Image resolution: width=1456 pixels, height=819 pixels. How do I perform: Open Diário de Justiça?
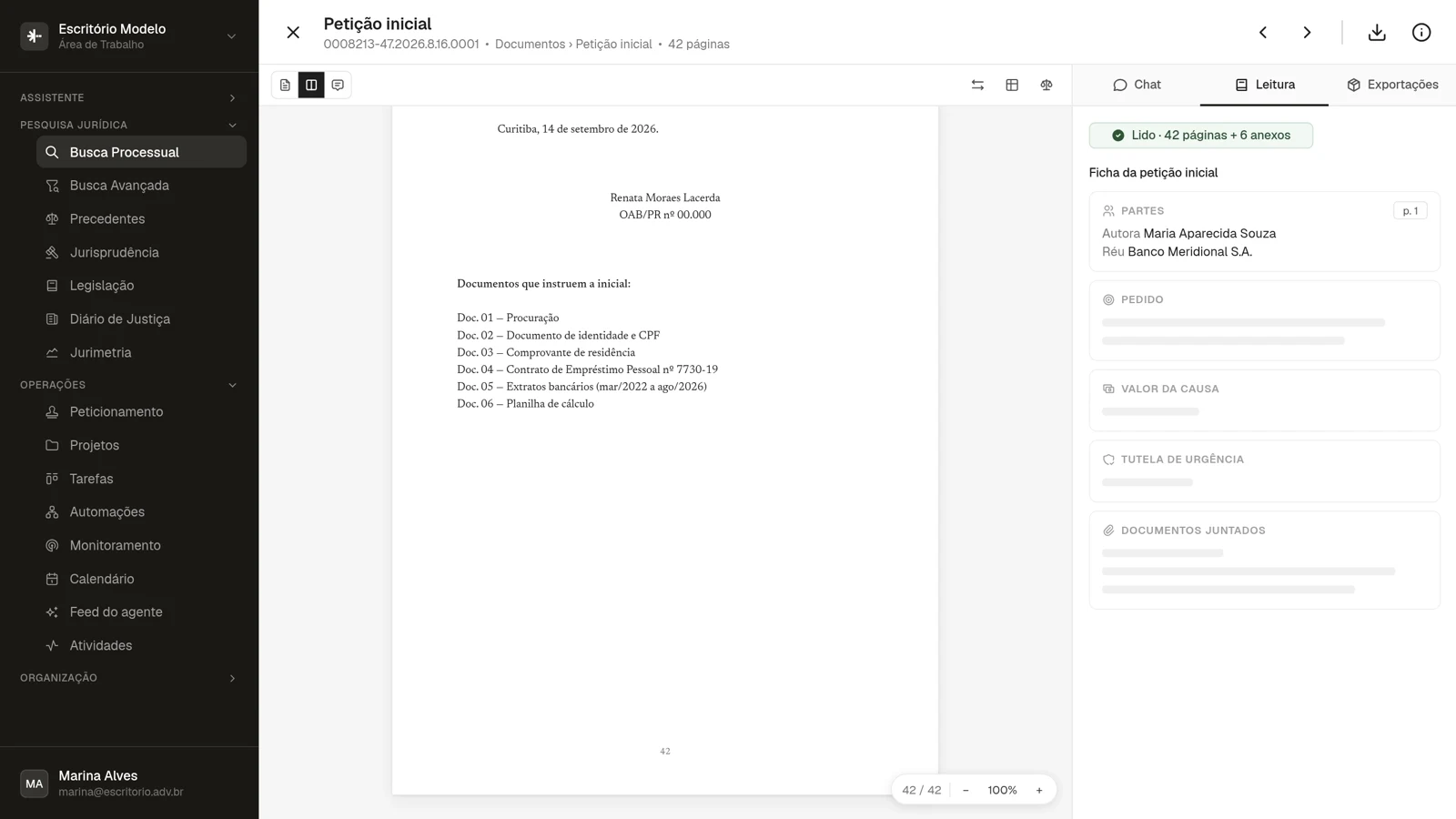click(141, 319)
